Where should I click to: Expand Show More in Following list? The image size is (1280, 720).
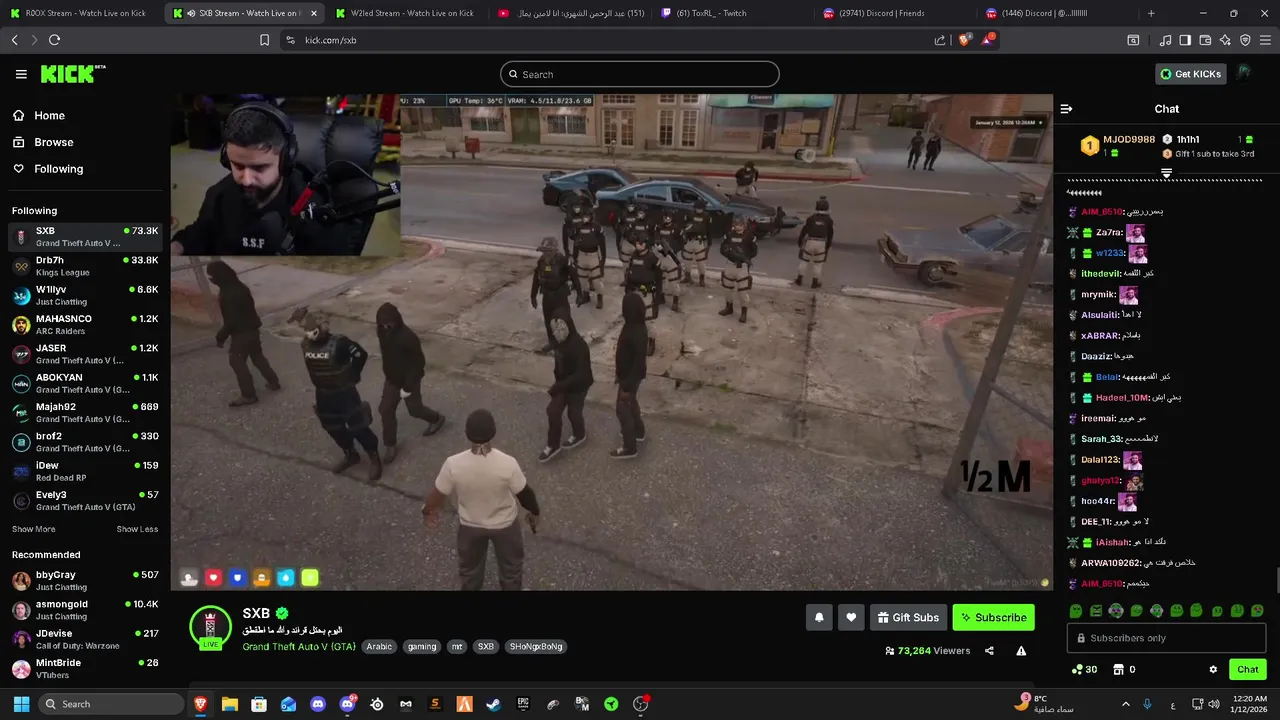[x=34, y=529]
